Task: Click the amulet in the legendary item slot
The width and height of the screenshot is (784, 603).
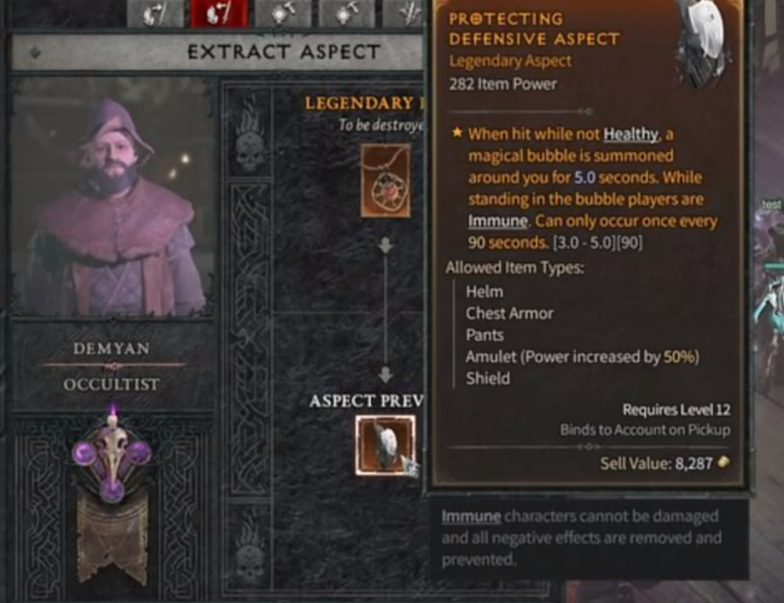Action: pyautogui.click(x=386, y=180)
